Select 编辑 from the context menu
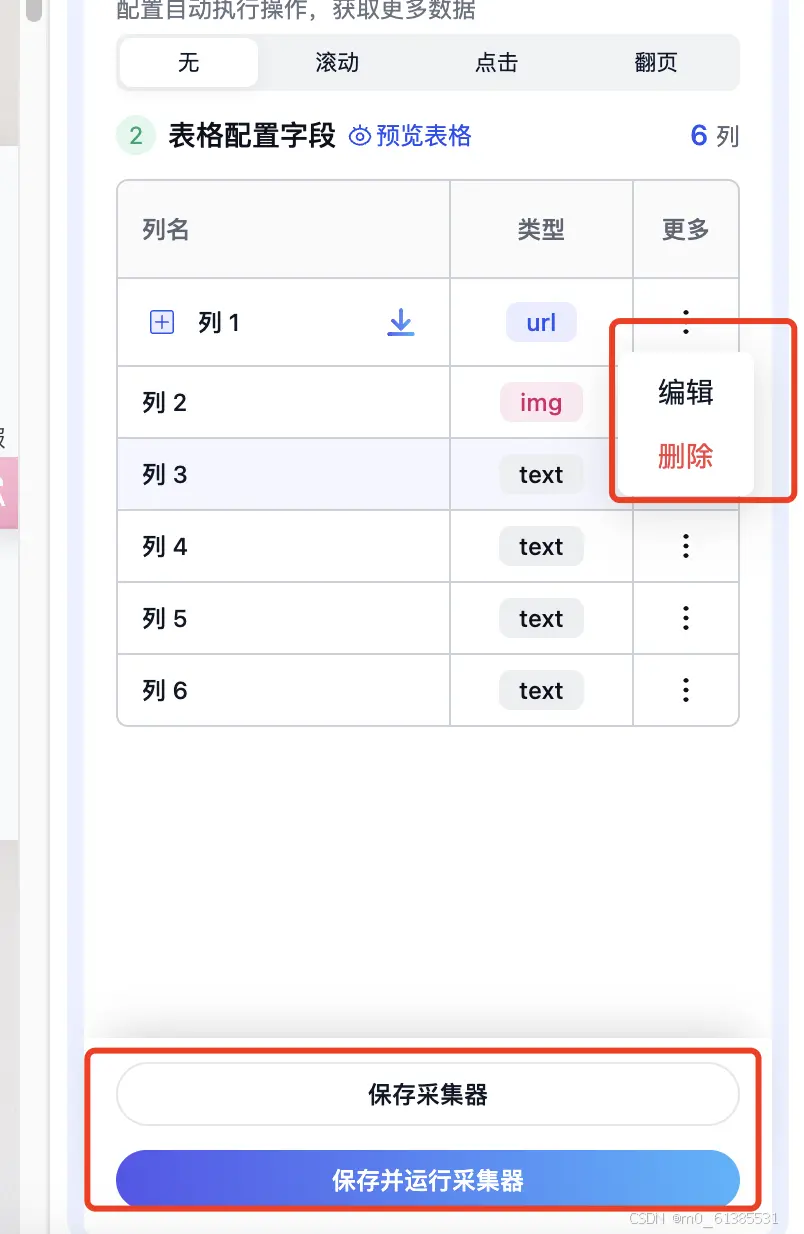This screenshot has width=804, height=1234. click(685, 392)
